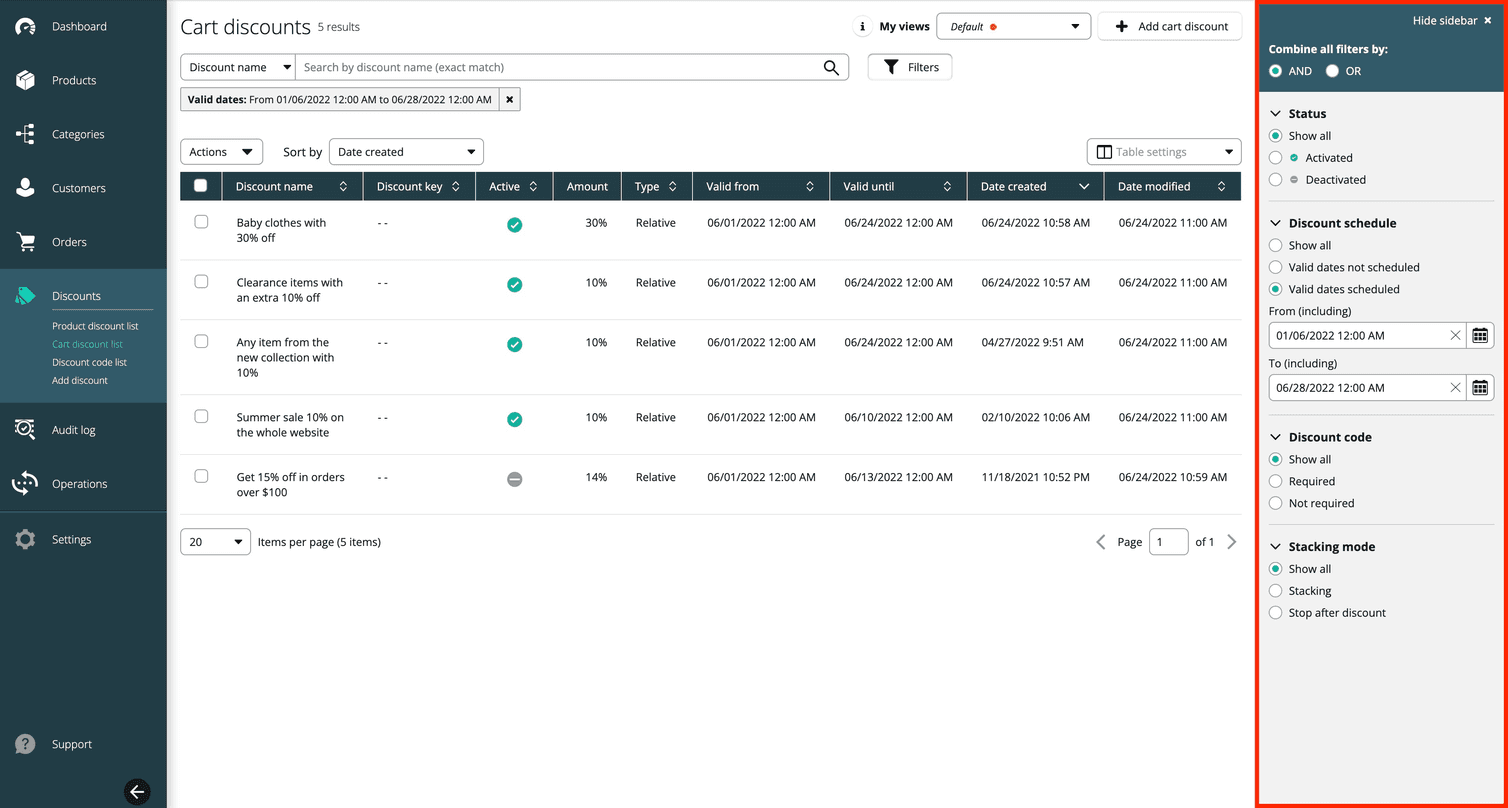This screenshot has height=808, width=1508.
Task: Open the Audit log icon
Action: click(x=25, y=429)
